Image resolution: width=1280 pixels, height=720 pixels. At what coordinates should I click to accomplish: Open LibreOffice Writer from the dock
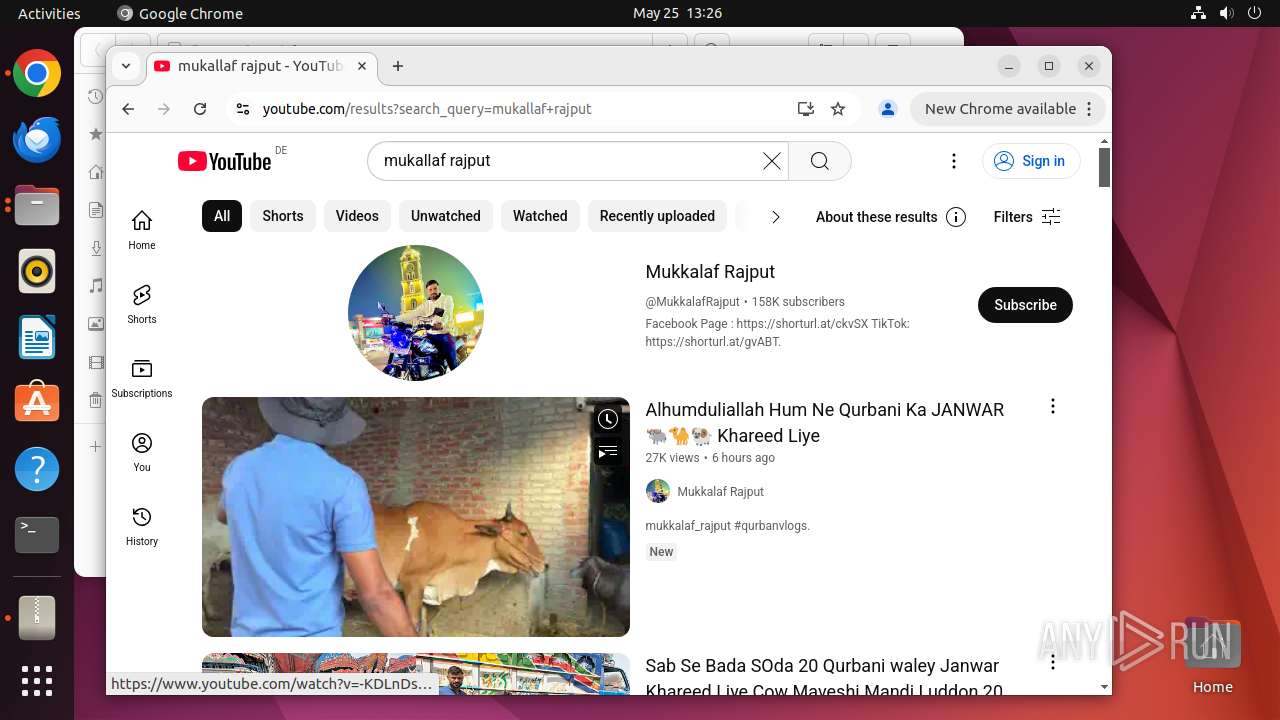[37, 337]
